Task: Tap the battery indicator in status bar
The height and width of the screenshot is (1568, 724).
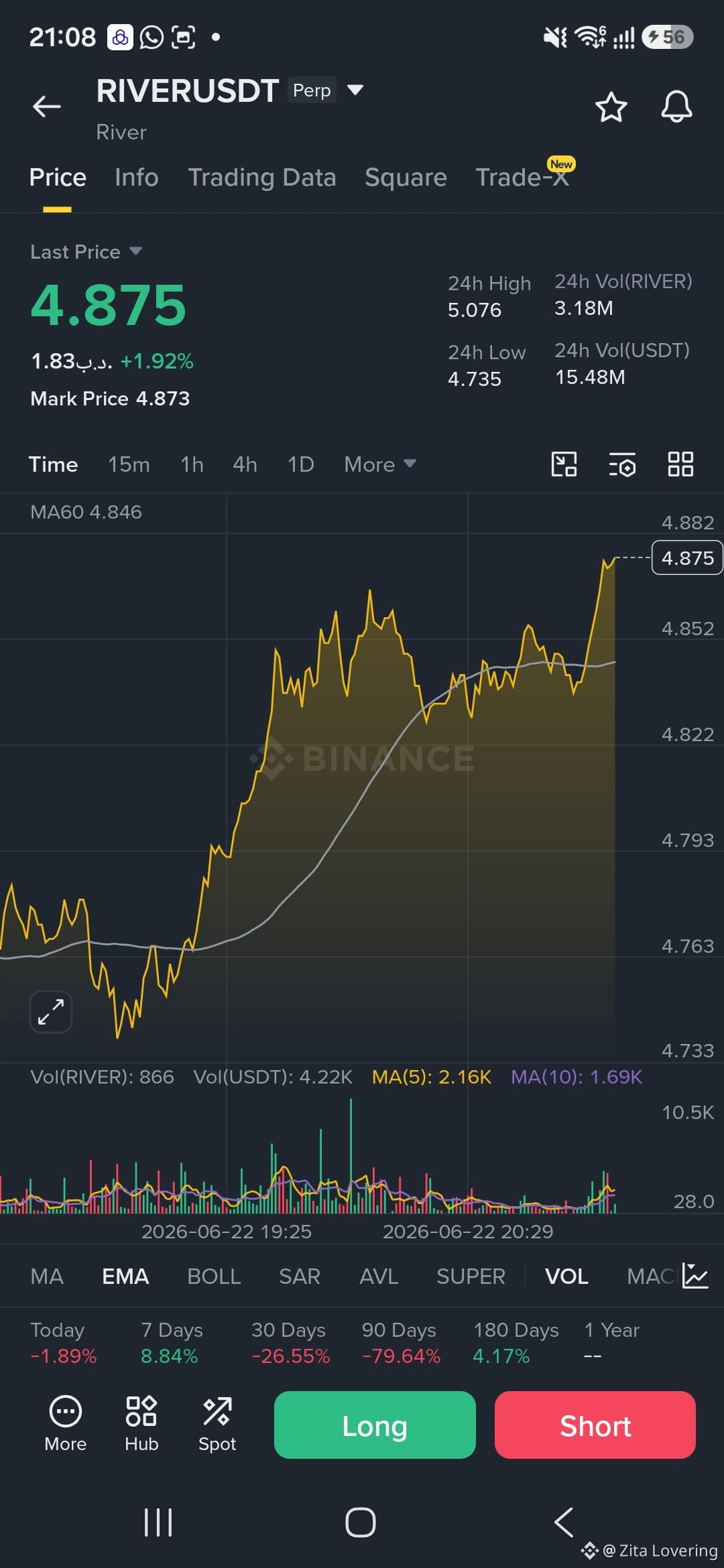Action: (667, 37)
